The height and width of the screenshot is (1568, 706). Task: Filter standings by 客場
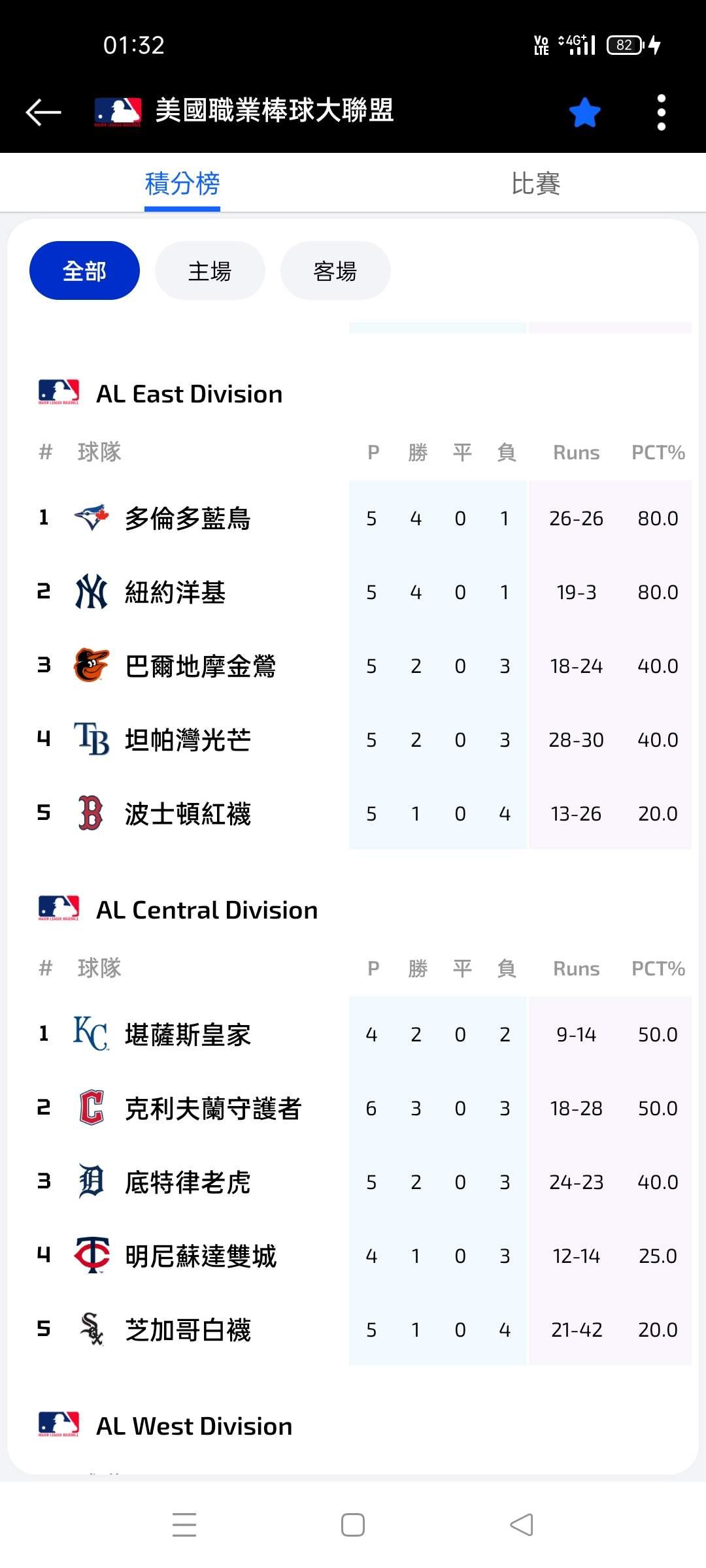[x=335, y=270]
